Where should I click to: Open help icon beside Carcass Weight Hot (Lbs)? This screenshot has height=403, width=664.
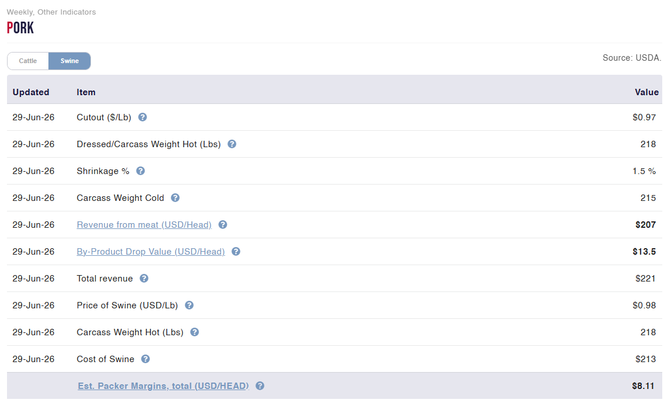coord(194,332)
